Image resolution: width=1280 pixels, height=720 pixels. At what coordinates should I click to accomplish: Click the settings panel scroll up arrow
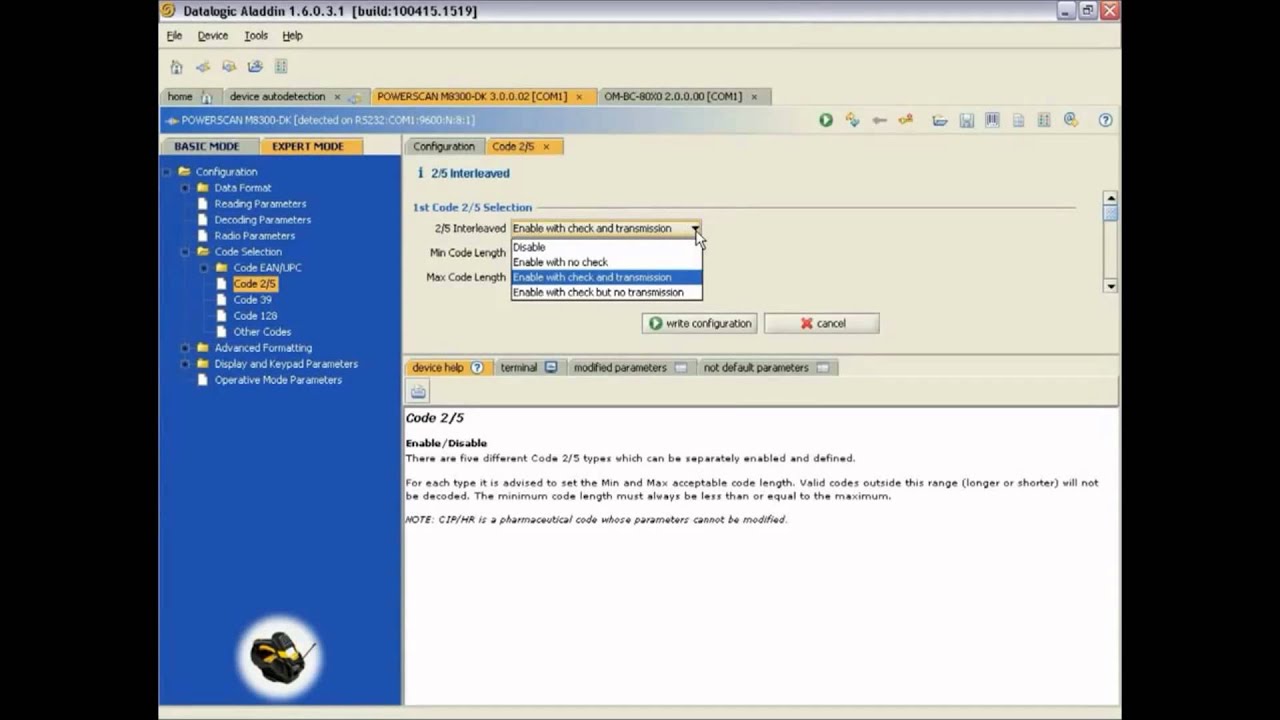[x=1110, y=198]
